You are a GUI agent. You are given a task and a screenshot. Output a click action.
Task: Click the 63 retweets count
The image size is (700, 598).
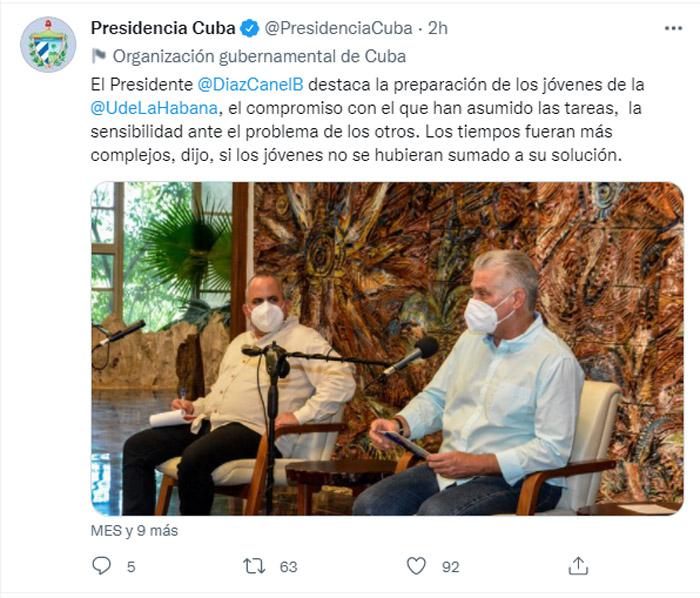coord(288,567)
